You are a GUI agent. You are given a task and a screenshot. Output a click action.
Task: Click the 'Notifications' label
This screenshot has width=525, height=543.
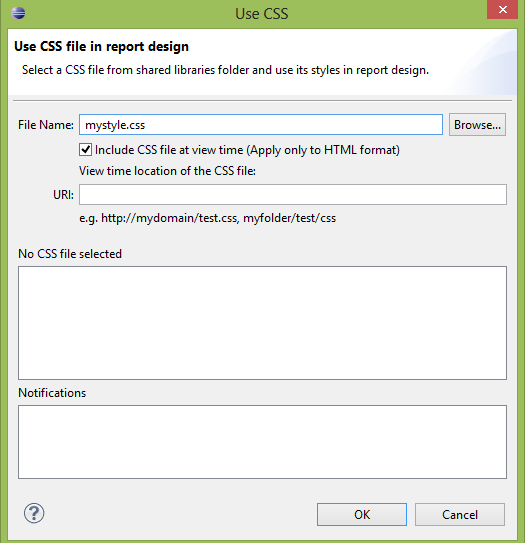[x=52, y=393]
